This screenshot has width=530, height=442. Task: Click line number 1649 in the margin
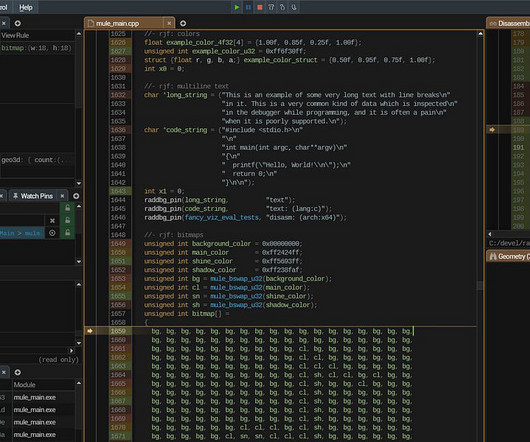click(x=118, y=244)
